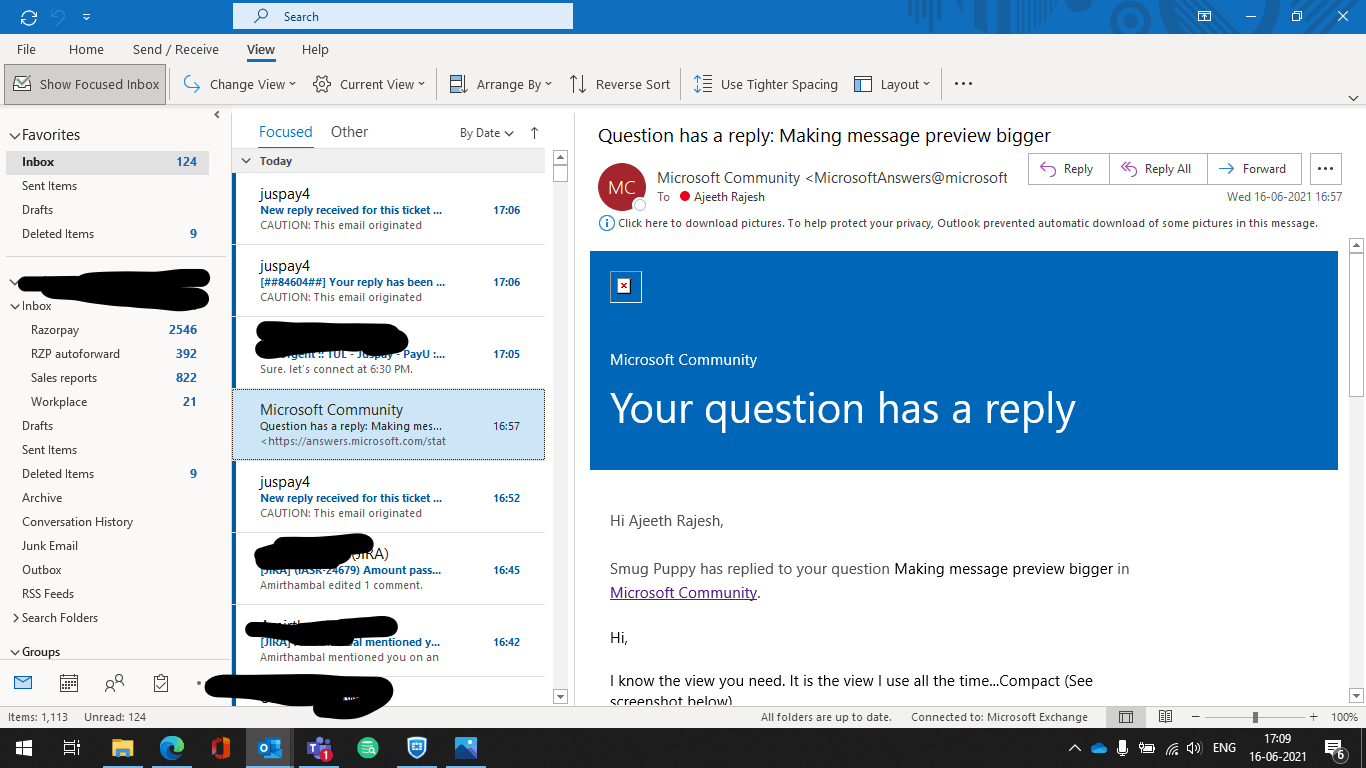Select Inbox in Favorites with 124 unread
This screenshot has height=768, width=1366.
pyautogui.click(x=107, y=162)
